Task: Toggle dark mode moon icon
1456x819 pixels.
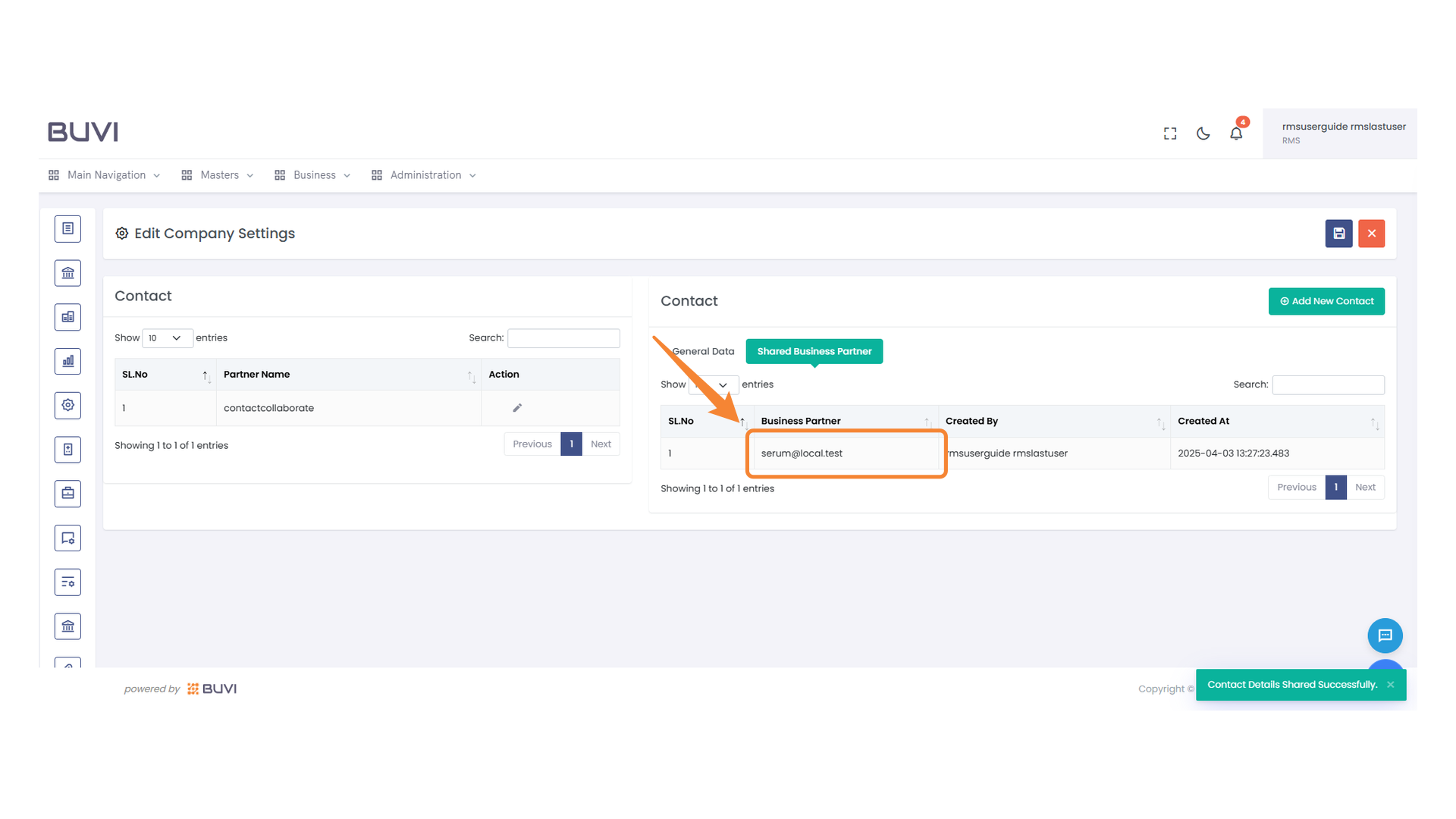Action: click(x=1203, y=133)
